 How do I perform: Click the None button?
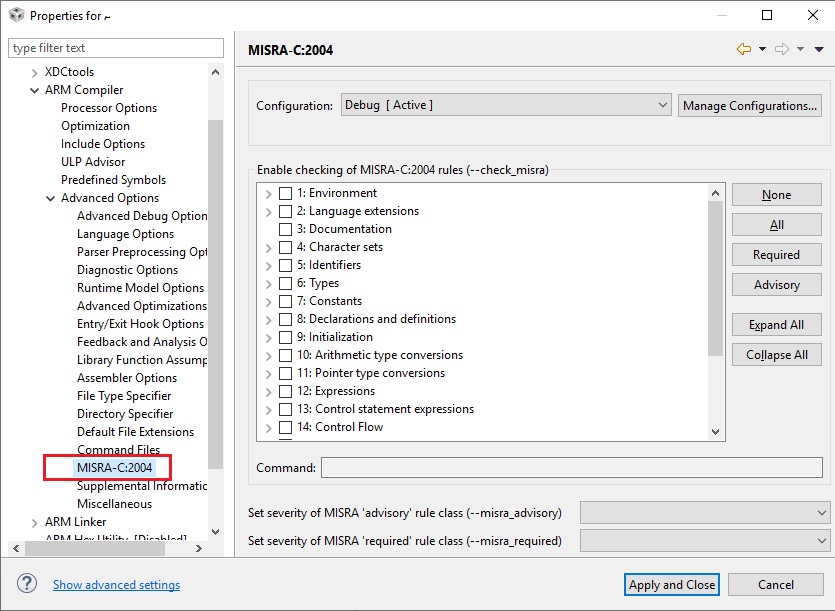click(776, 195)
